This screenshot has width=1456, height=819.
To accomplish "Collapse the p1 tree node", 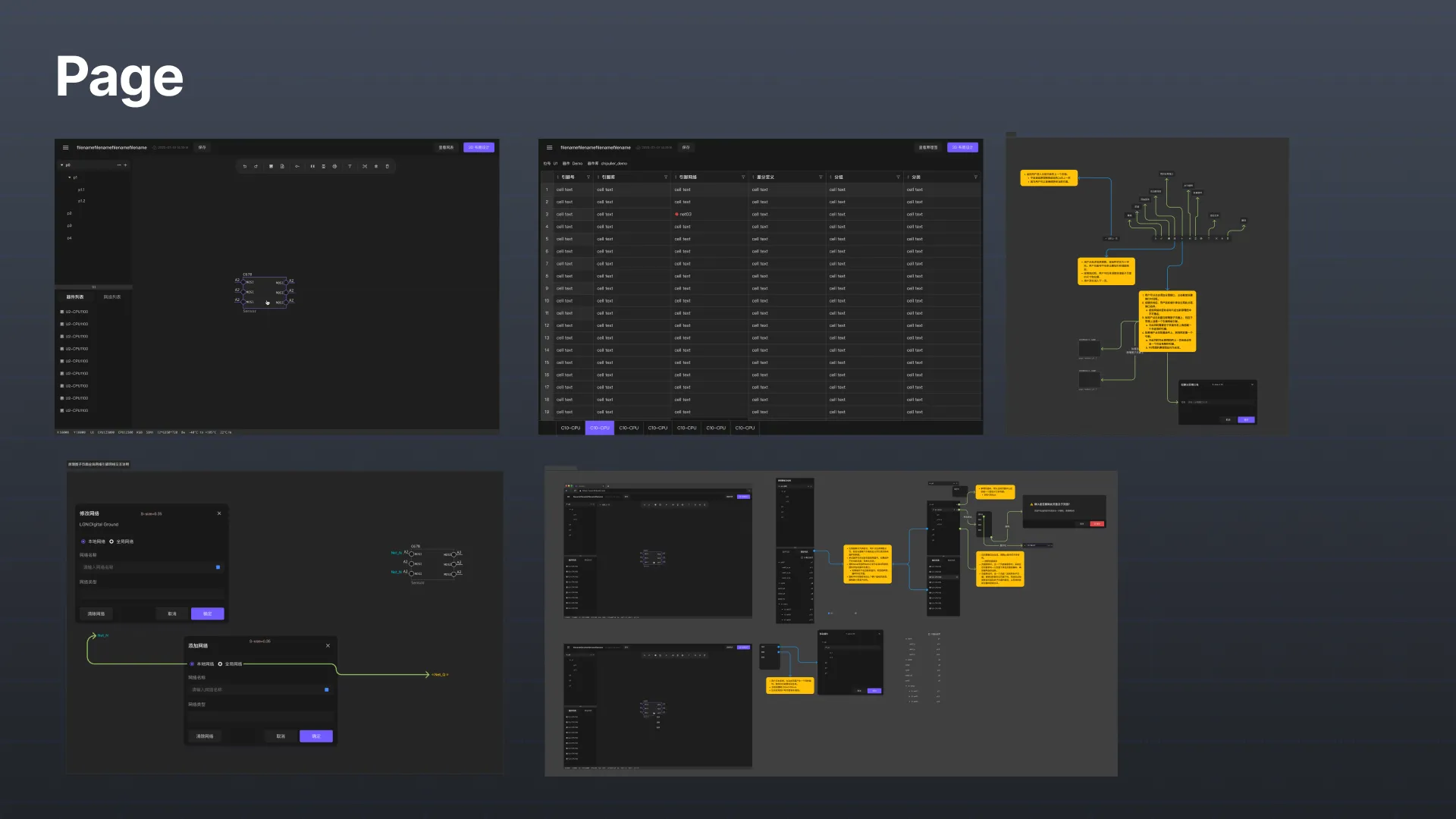I will tap(70, 177).
